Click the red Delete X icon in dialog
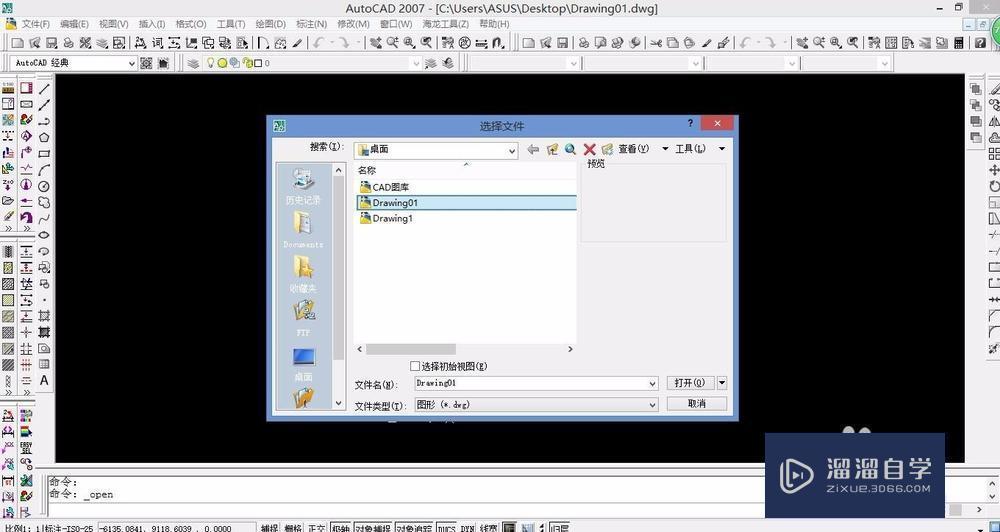Image resolution: width=1000 pixels, height=532 pixels. [589, 149]
